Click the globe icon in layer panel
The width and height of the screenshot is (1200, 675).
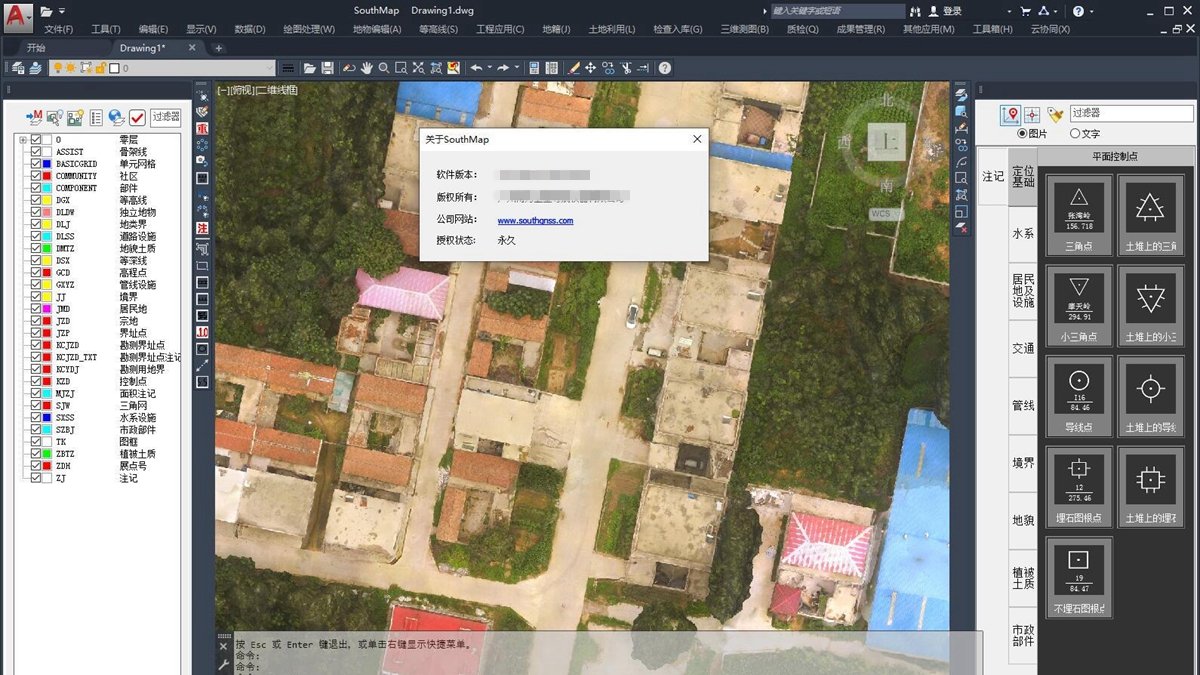pos(117,117)
